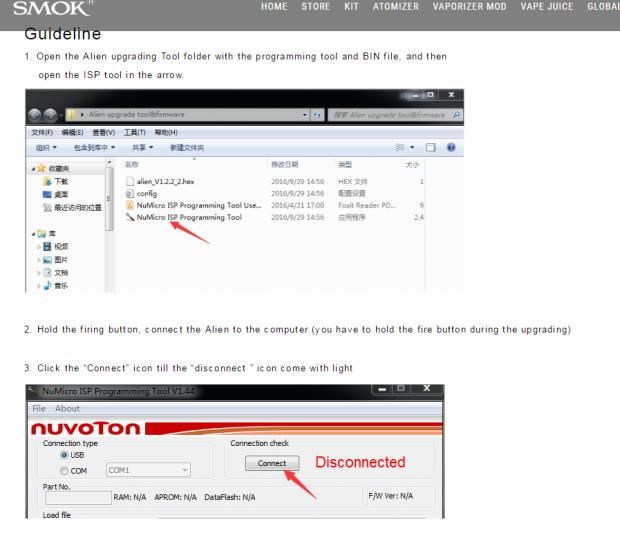Click the NuMicro ISP Programming Tool application icon
Screen dimensions: 620x540
click(x=130, y=217)
